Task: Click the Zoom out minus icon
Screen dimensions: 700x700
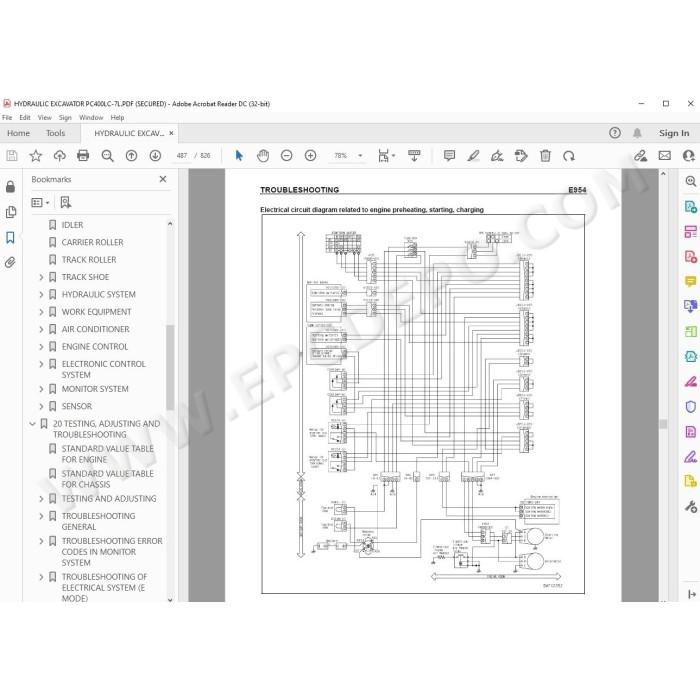Action: tap(287, 155)
